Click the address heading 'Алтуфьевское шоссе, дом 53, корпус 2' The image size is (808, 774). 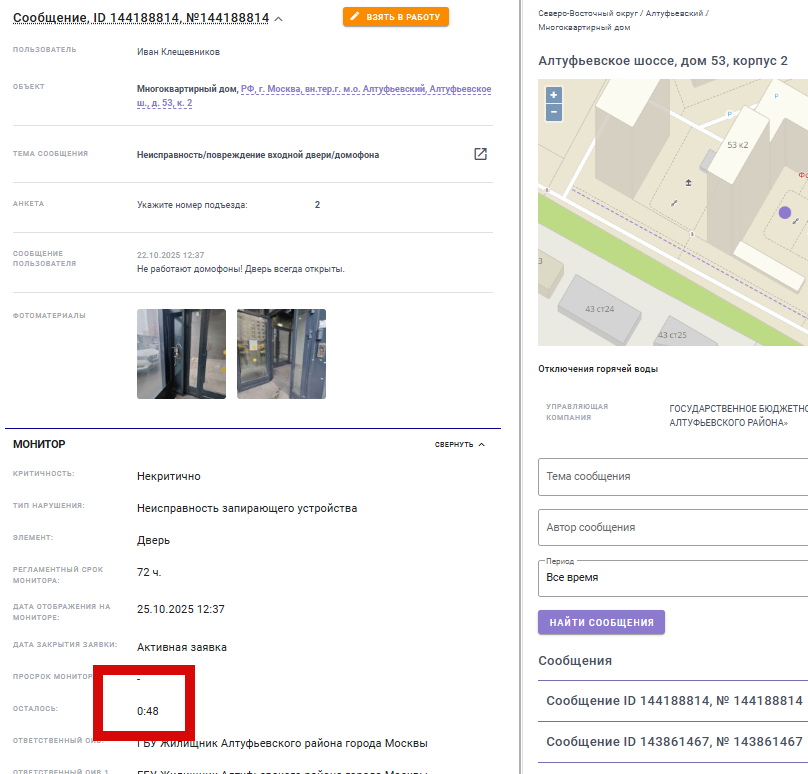tap(663, 61)
